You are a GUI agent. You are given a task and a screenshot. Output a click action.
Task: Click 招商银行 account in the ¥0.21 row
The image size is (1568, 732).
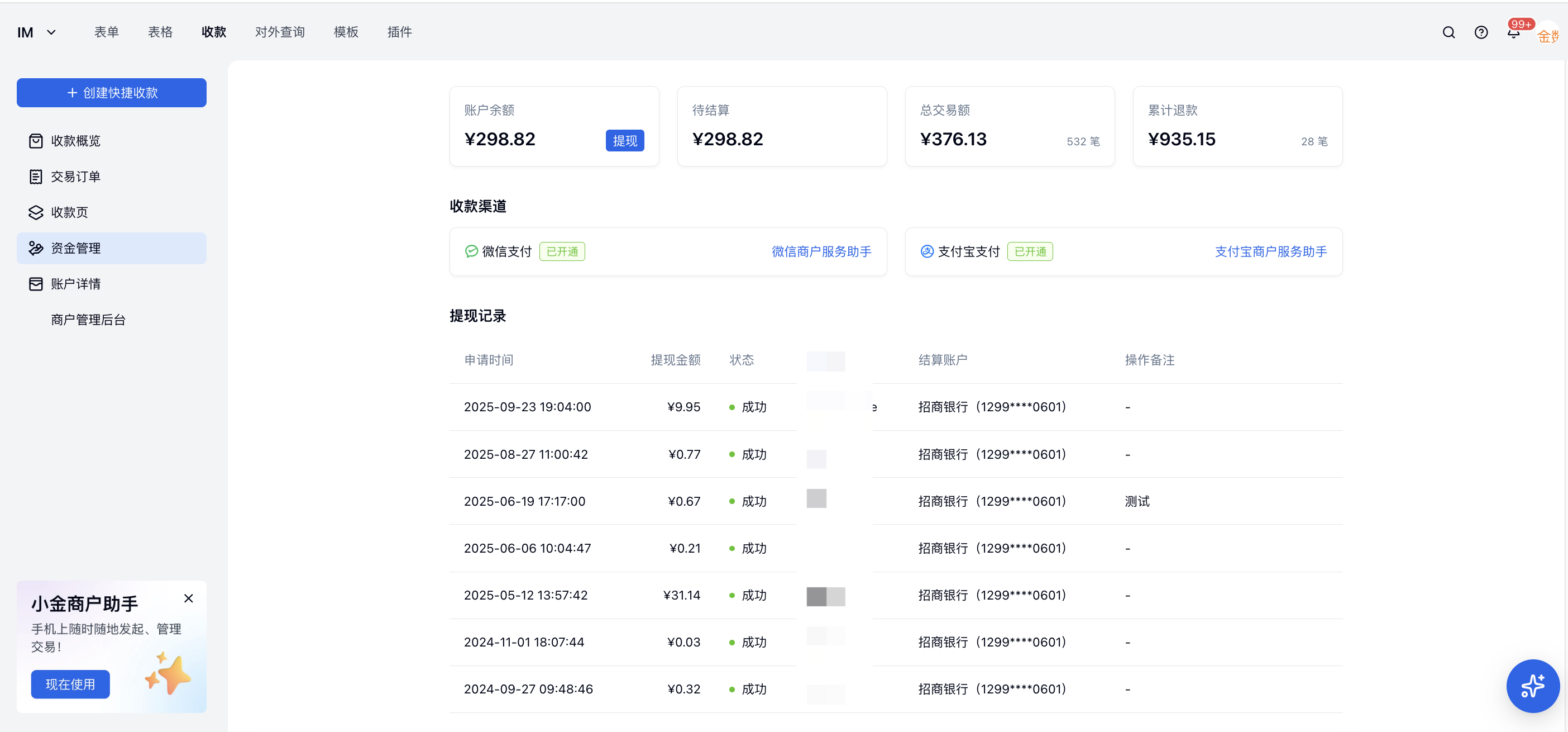[992, 548]
